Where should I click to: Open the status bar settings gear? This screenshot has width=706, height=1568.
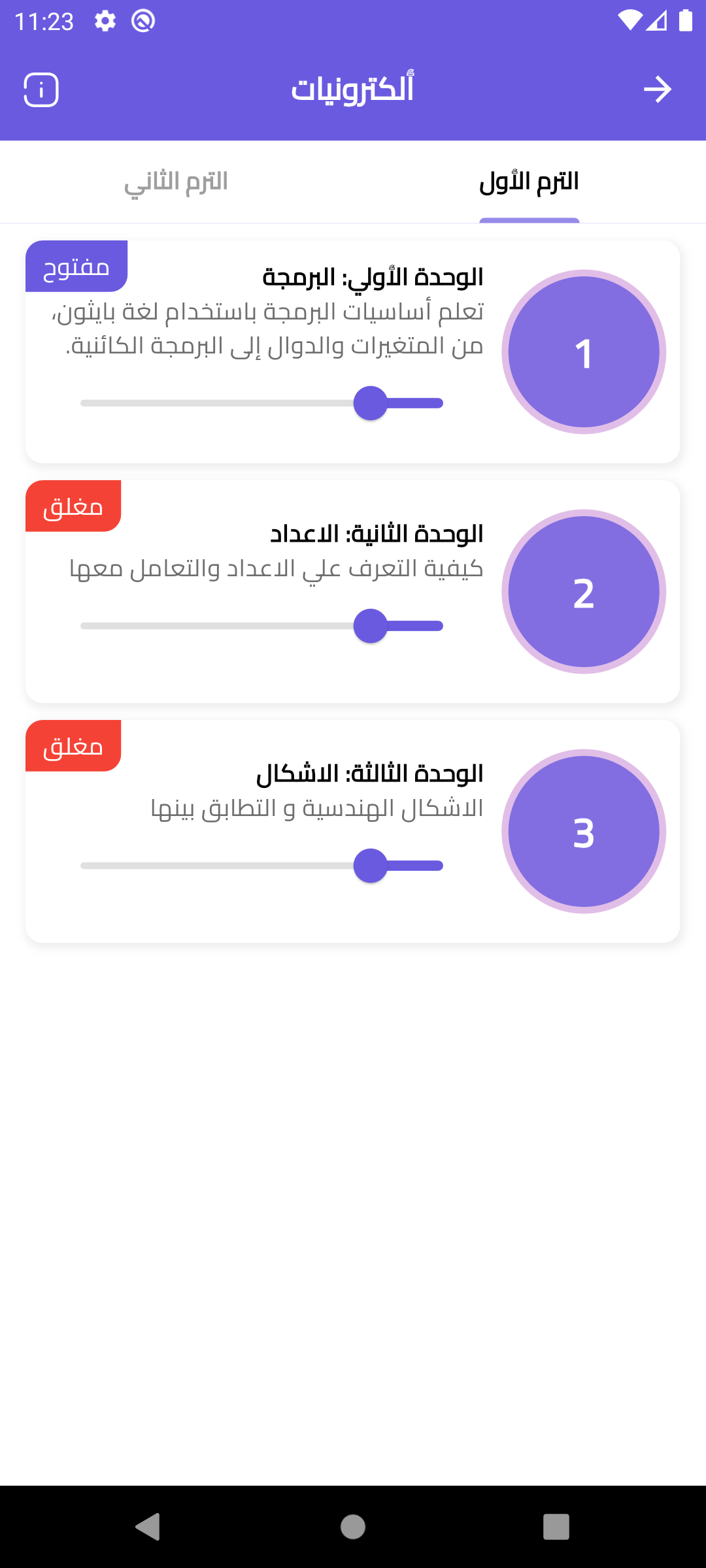click(x=105, y=22)
